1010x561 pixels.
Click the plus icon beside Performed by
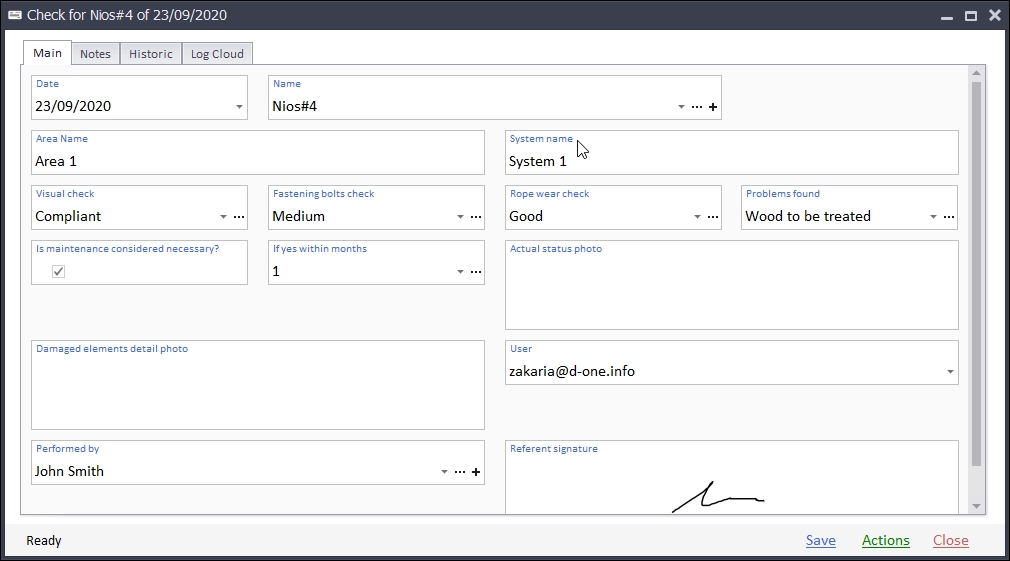click(476, 472)
